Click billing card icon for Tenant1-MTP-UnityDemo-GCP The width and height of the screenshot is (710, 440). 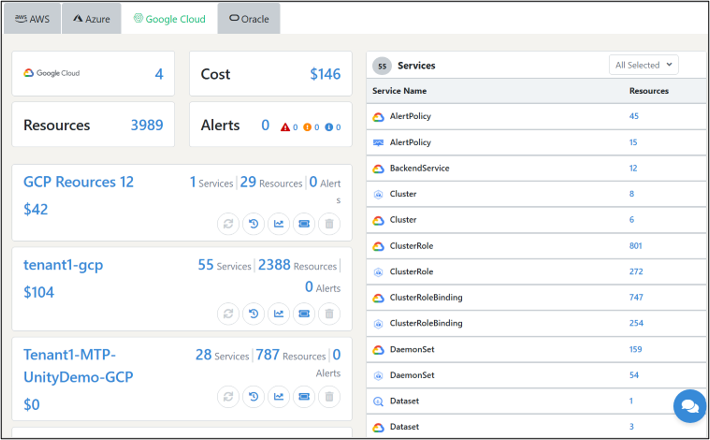[x=304, y=397]
